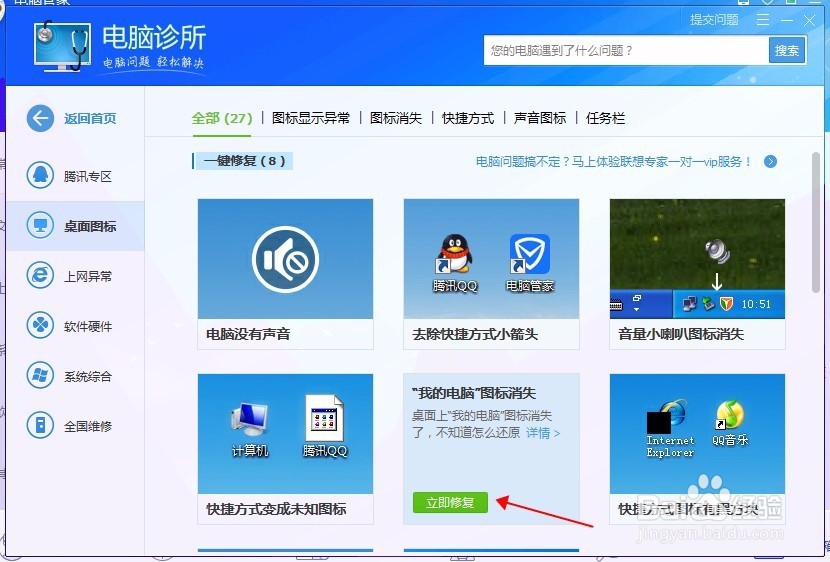Open the menu icon next to 提交问题

[x=763, y=20]
